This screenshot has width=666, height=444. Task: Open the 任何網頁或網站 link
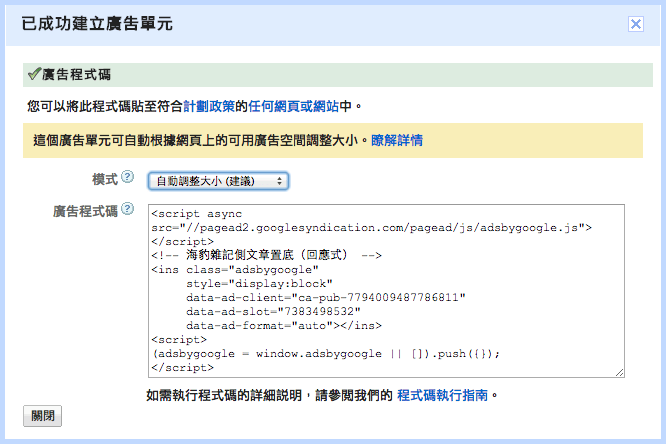(x=293, y=106)
